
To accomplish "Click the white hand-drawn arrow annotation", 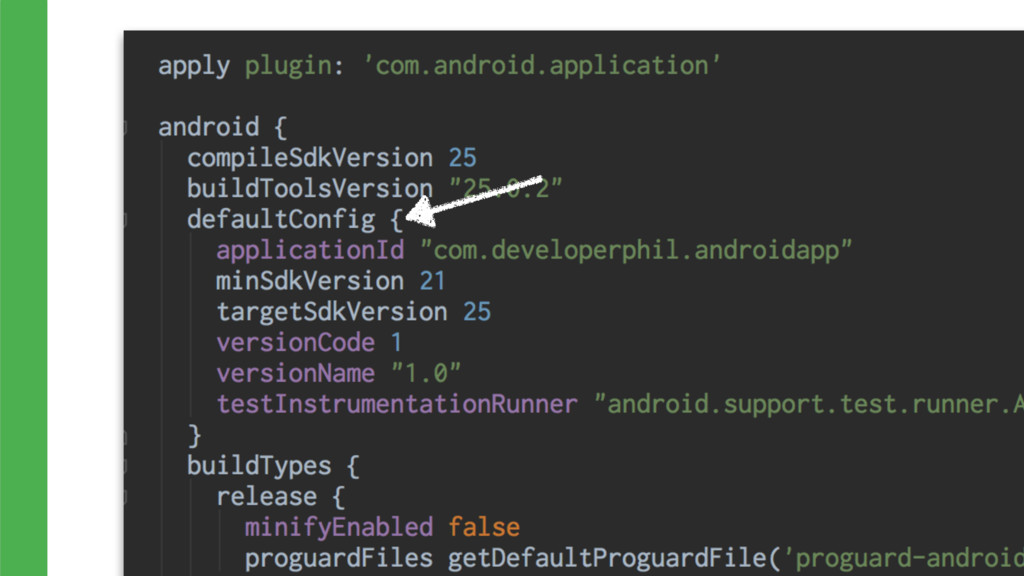I will coord(474,200).
